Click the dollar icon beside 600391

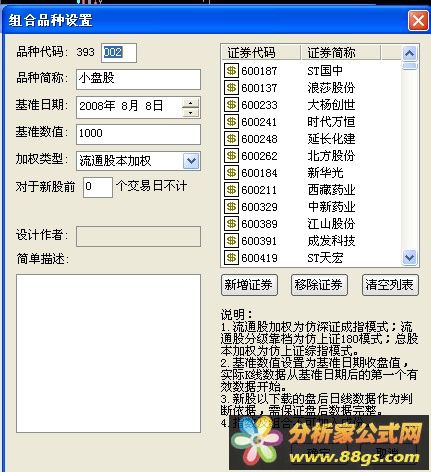231,241
